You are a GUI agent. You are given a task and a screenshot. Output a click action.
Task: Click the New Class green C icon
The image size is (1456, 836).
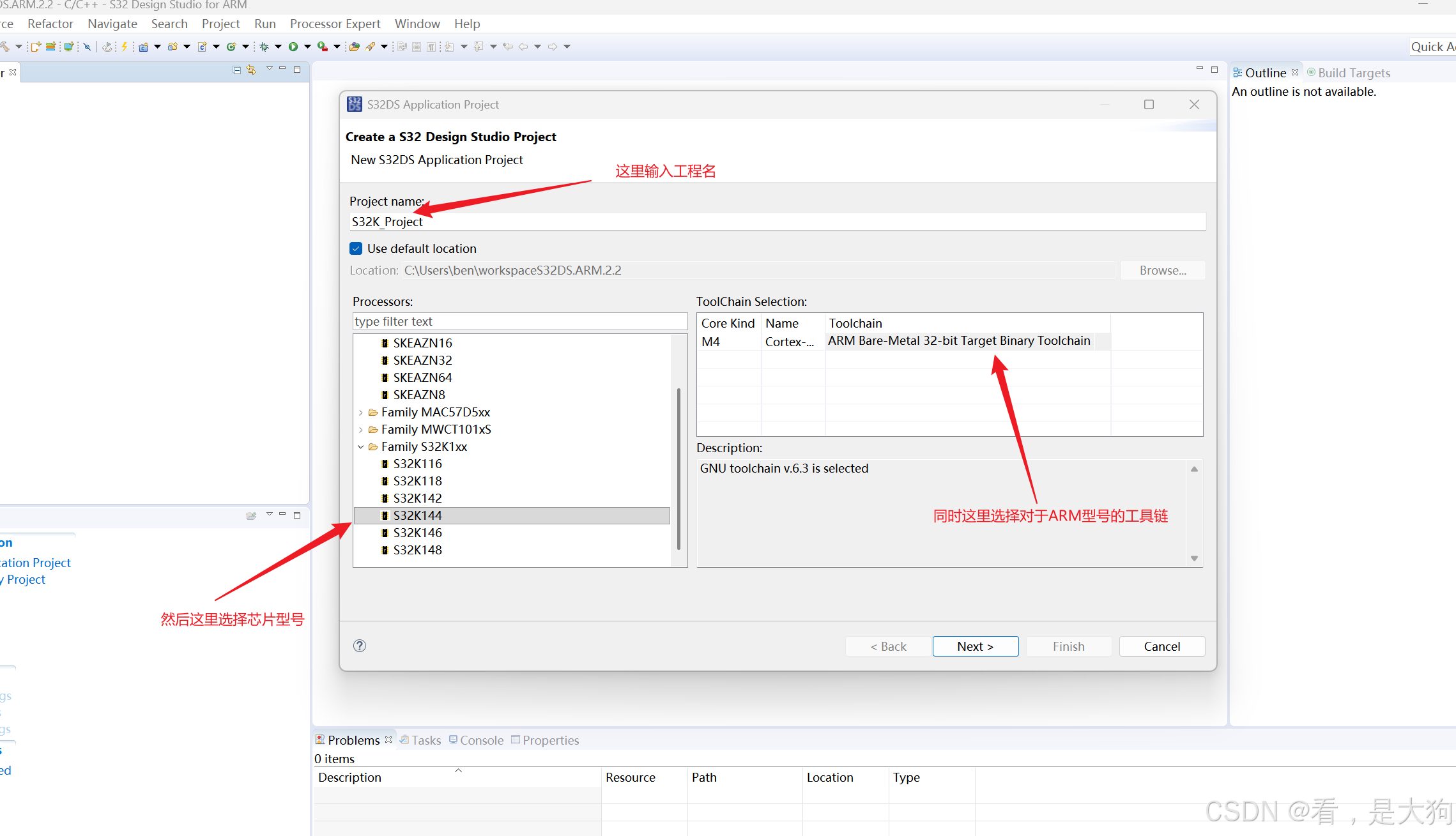(x=231, y=47)
